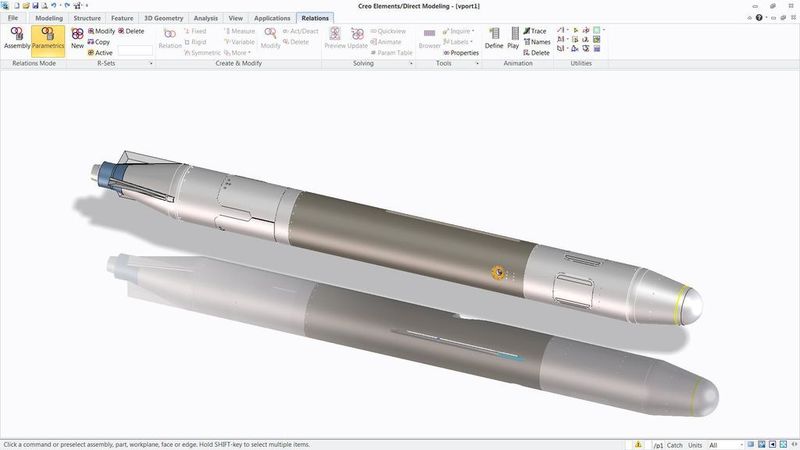Click Copy in R-Sets group
This screenshot has width=800, height=450.
point(99,42)
